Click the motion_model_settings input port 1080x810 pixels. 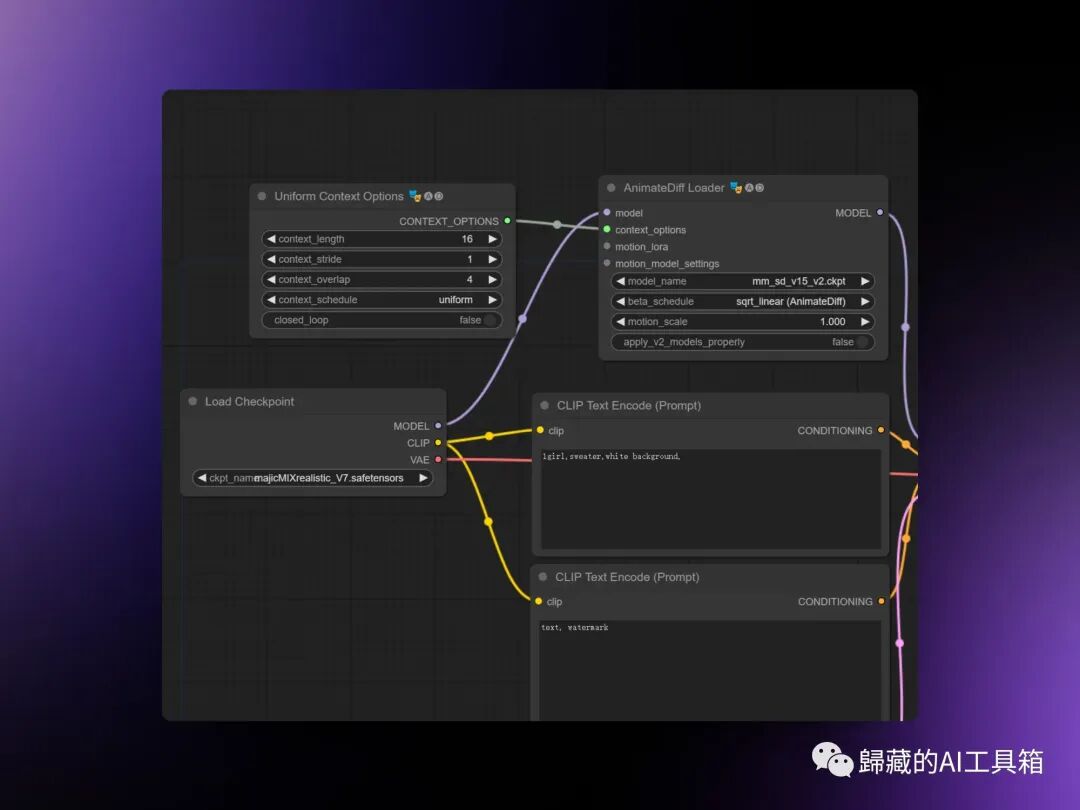(607, 263)
